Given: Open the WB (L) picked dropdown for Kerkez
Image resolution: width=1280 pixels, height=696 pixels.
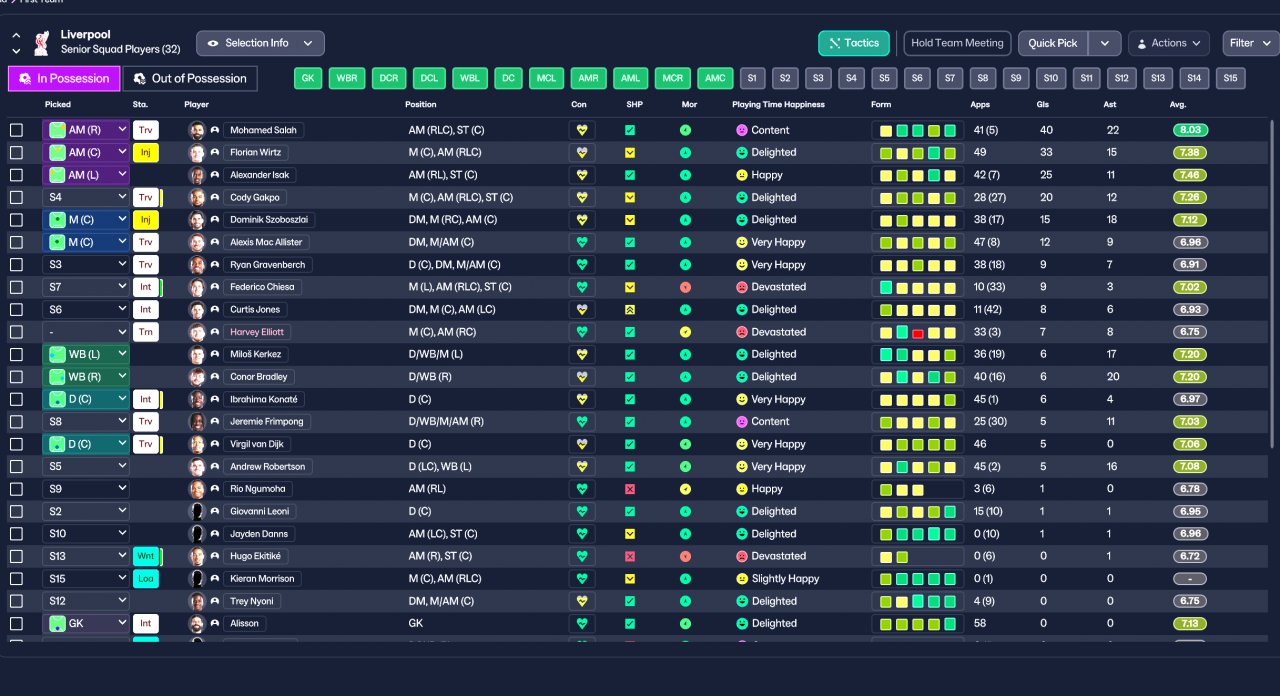Looking at the screenshot, I should (x=86, y=354).
